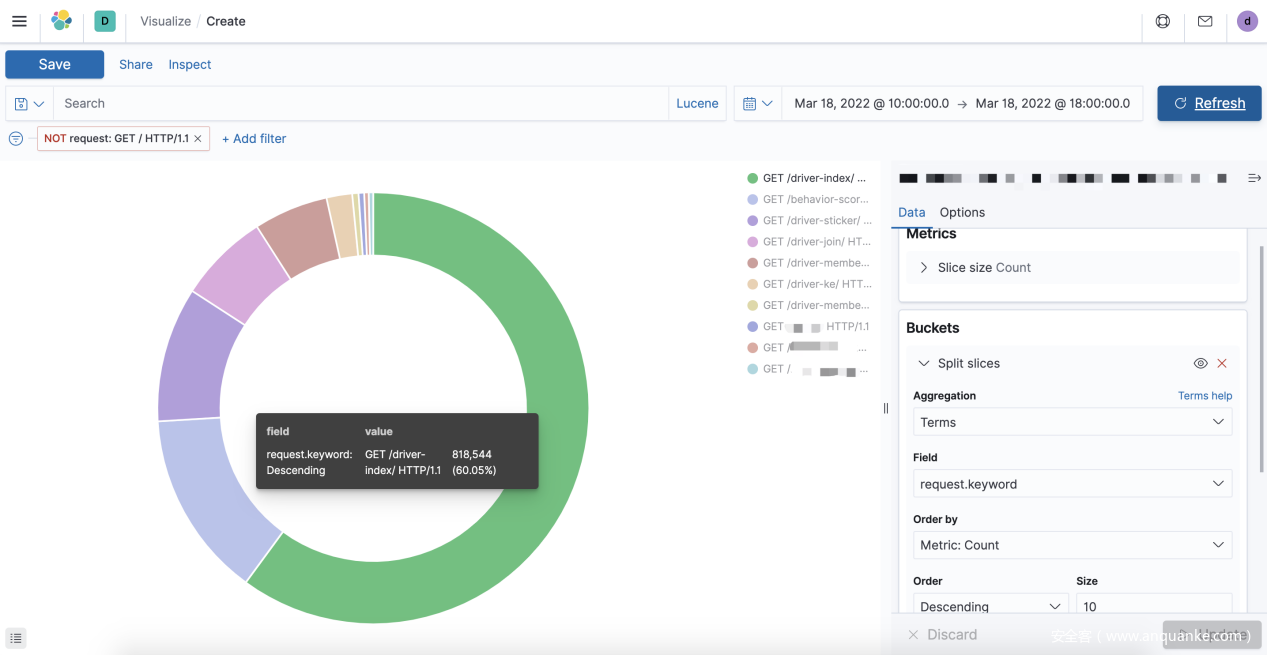
Task: Open the user avatar menu
Action: (1247, 21)
